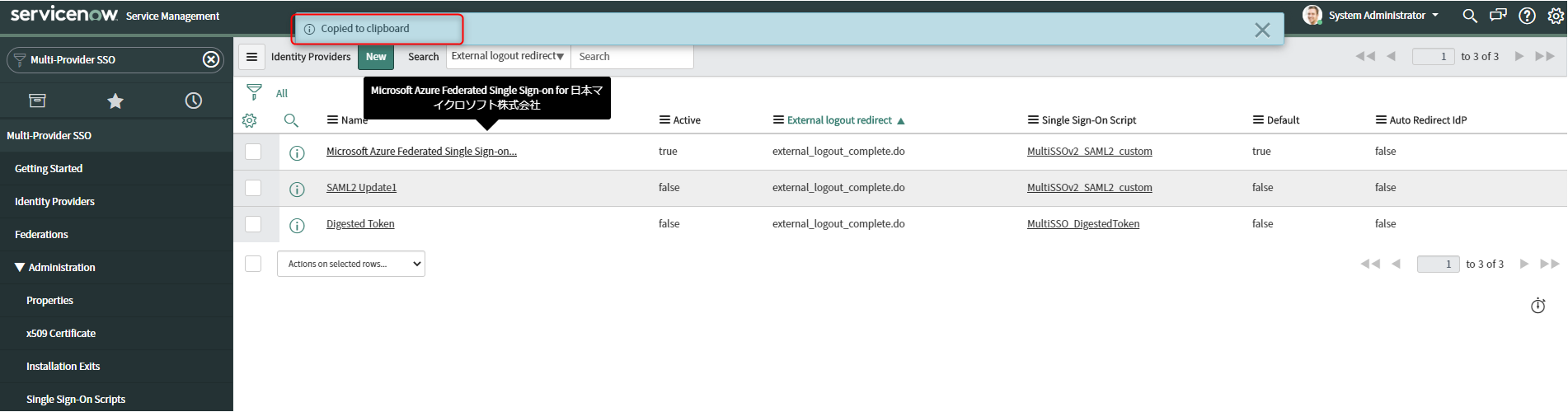Clear the Multi-Provider SSO navigator filter
The height and width of the screenshot is (412, 1568).
[211, 59]
